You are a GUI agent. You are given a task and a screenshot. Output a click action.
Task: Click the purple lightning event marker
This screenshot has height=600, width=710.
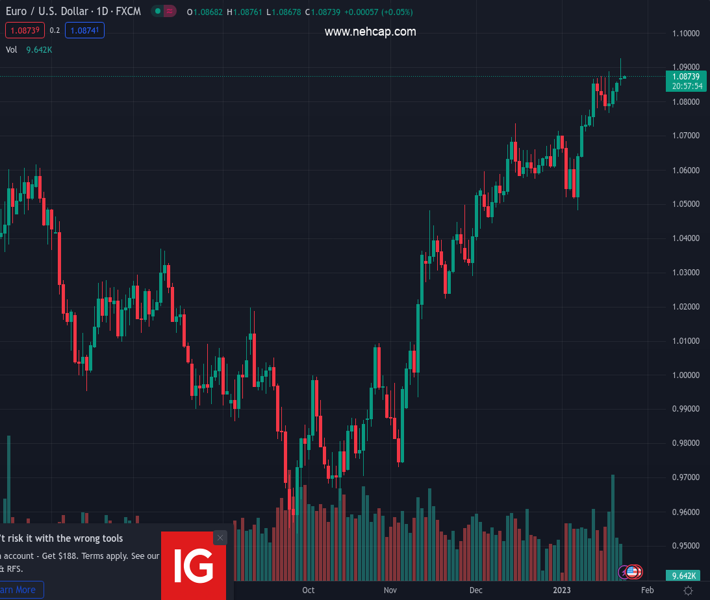(625, 572)
